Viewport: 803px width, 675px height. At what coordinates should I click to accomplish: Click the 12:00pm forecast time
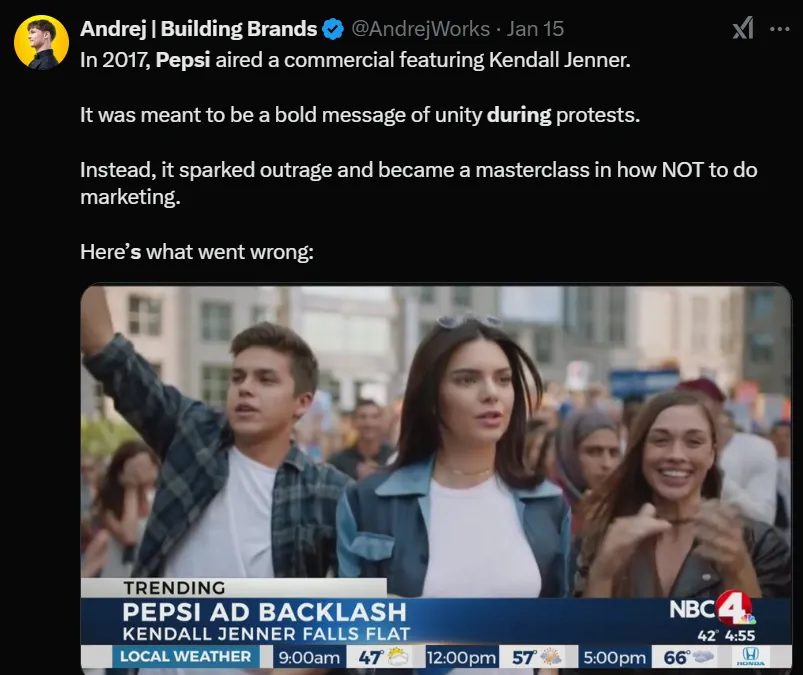coord(461,657)
